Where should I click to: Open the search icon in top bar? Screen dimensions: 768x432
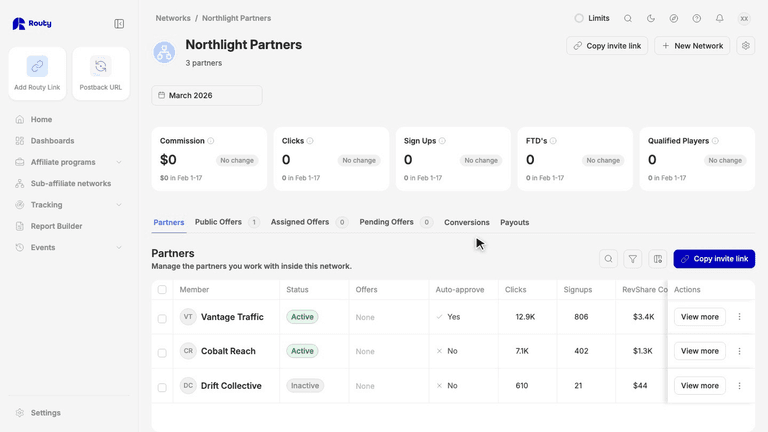point(628,19)
